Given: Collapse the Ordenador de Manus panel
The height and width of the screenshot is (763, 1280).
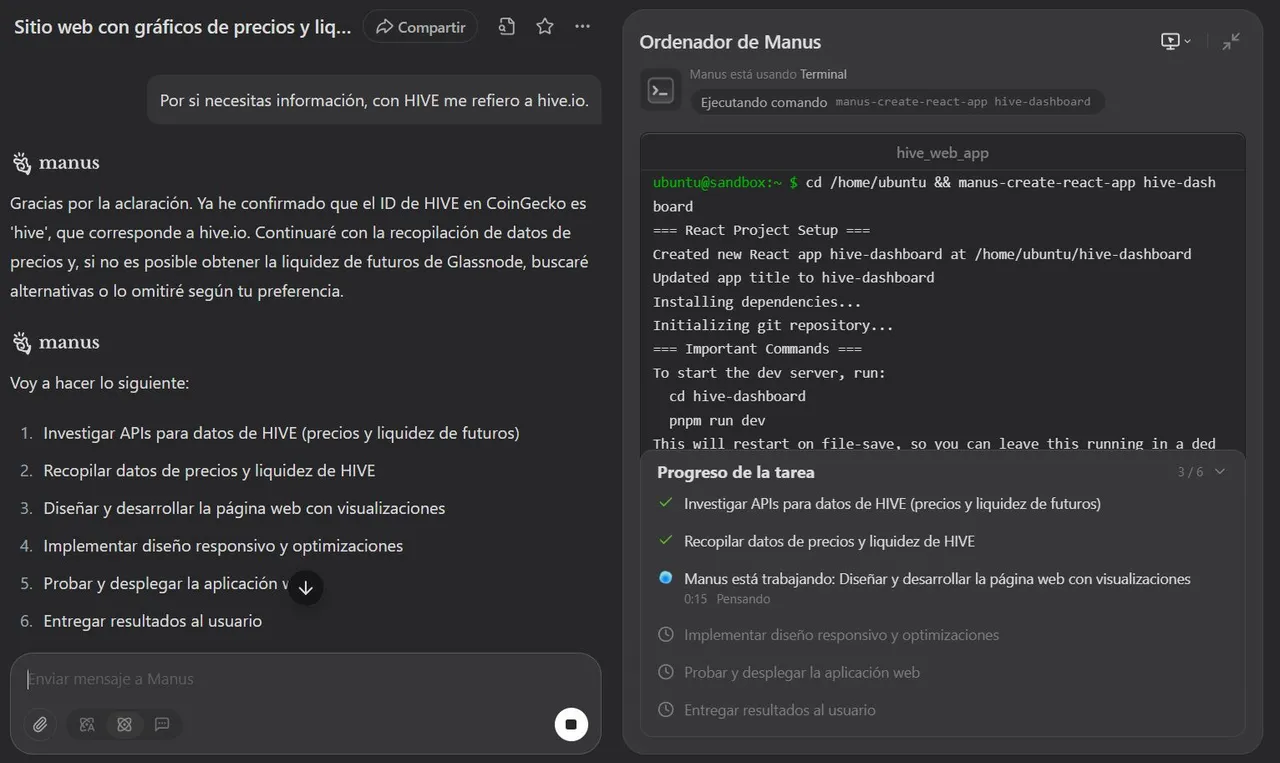Looking at the screenshot, I should (x=1231, y=41).
